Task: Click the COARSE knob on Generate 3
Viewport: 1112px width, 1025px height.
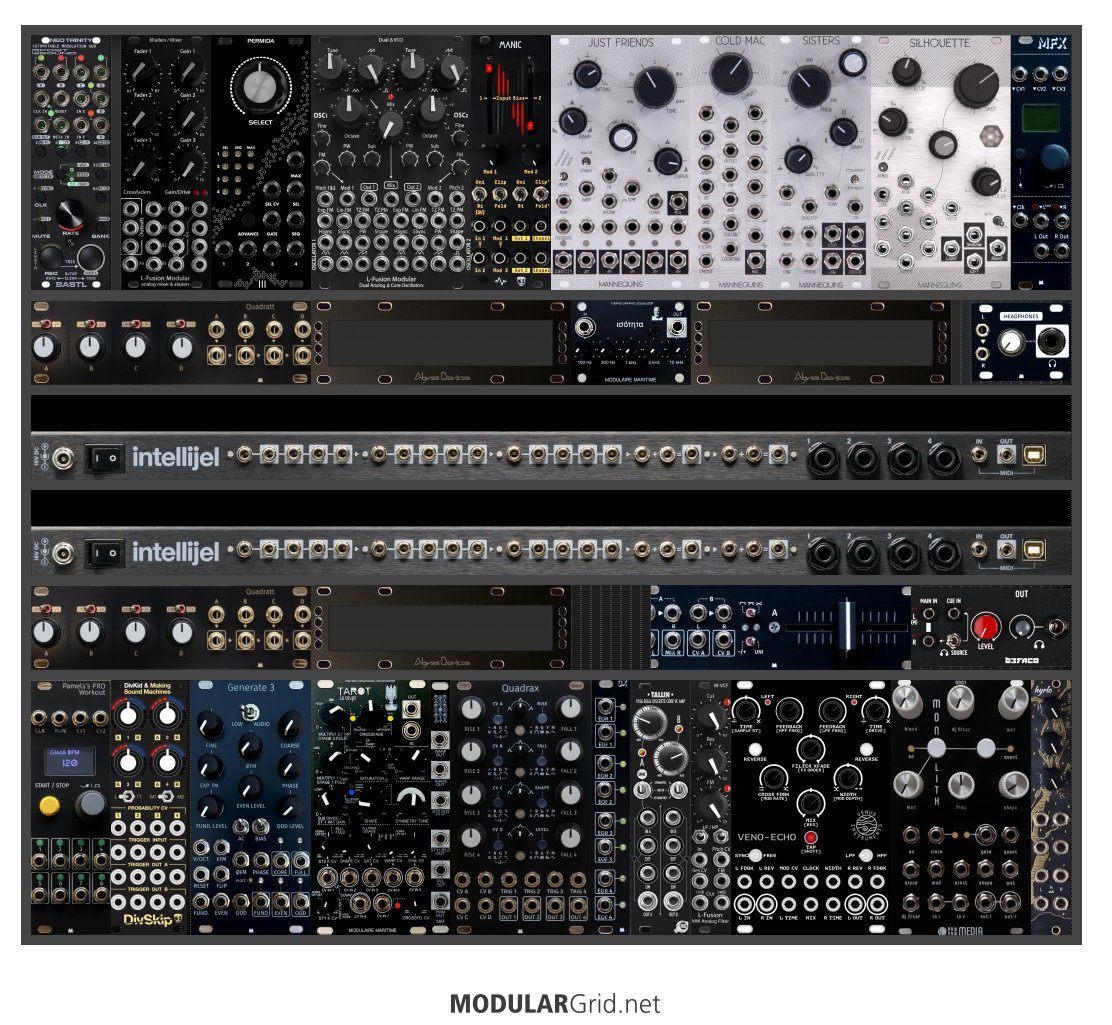Action: click(289, 725)
